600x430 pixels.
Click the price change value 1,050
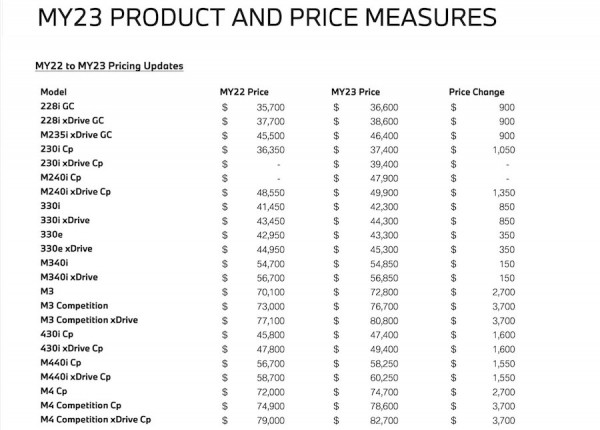(501, 149)
